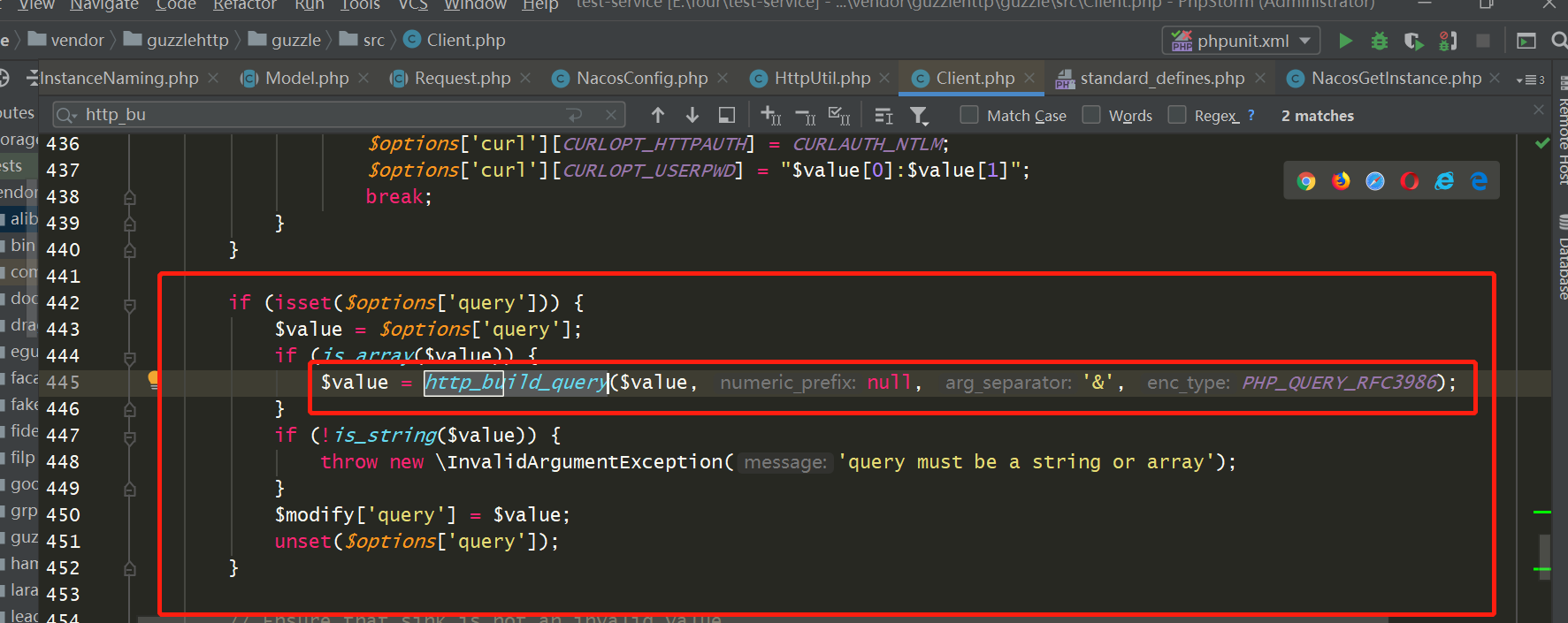
Task: Open page in Firefox browser icon
Action: [1341, 181]
